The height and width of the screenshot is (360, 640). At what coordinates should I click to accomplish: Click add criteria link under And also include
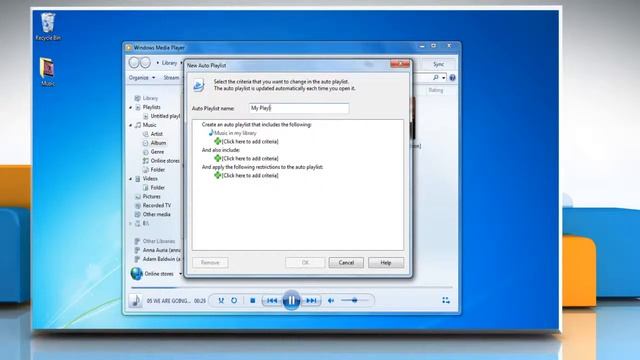click(250, 158)
